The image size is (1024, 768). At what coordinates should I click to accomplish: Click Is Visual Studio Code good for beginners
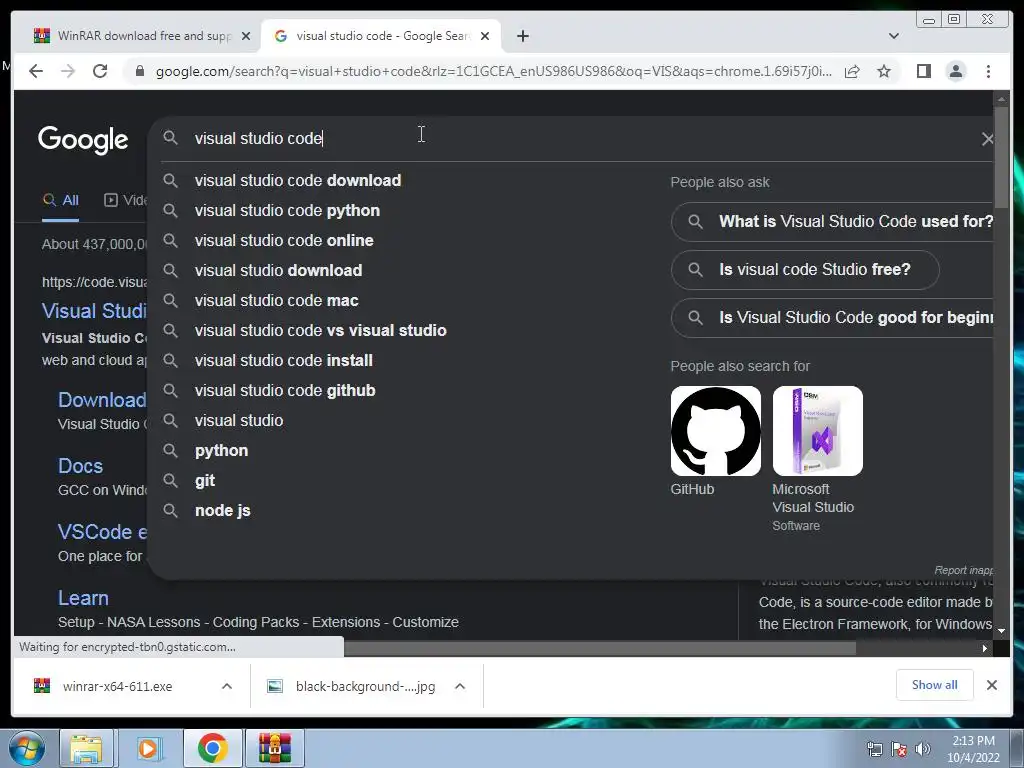pos(833,318)
